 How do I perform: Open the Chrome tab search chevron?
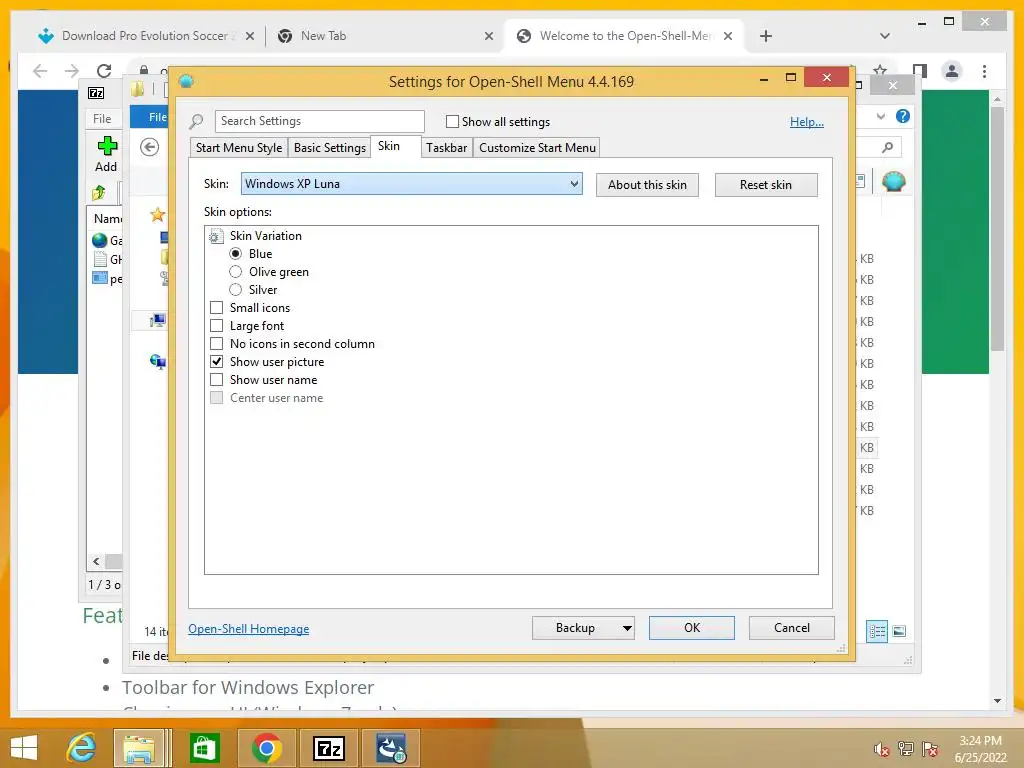[x=885, y=36]
